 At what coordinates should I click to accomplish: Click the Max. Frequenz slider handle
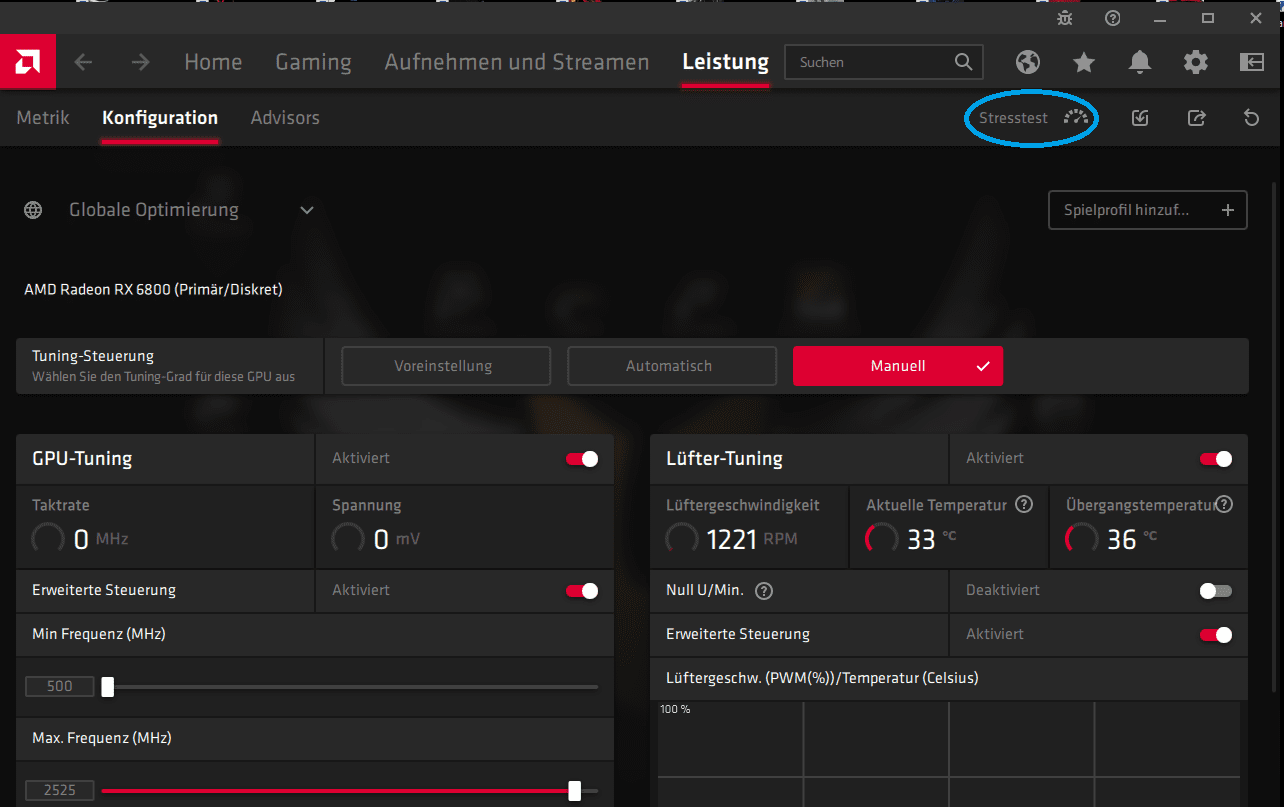[x=574, y=791]
